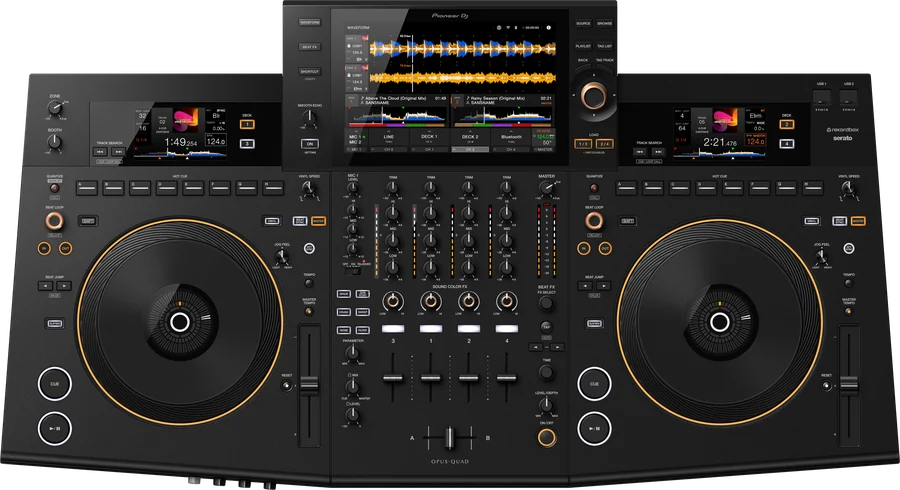Image resolution: width=900 pixels, height=490 pixels.
Task: Set loop IN point on right deck
Action: click(x=584, y=248)
